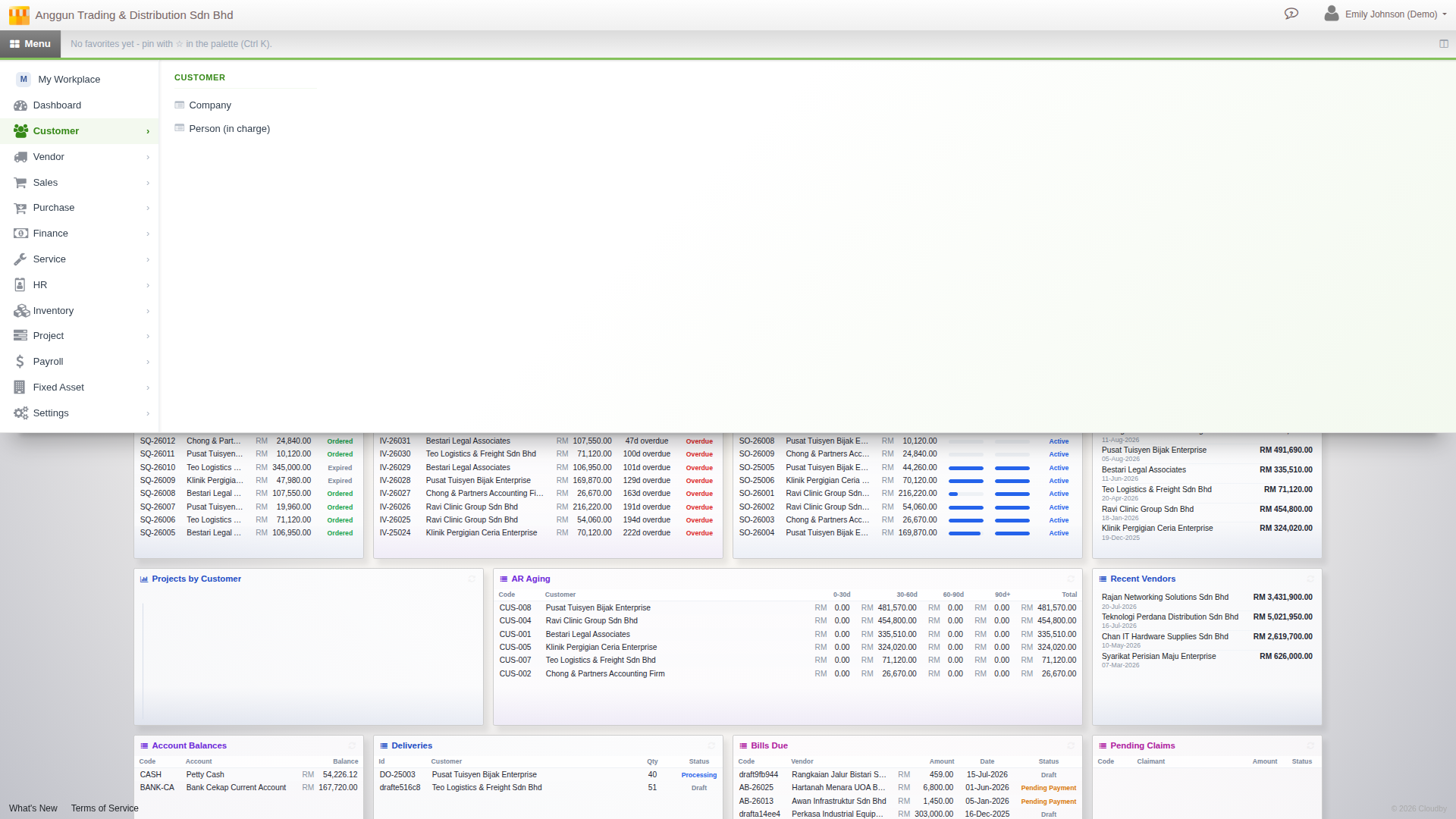Screen dimensions: 1456x819
Task: Expand the Service submenu chevron
Action: tap(148, 260)
